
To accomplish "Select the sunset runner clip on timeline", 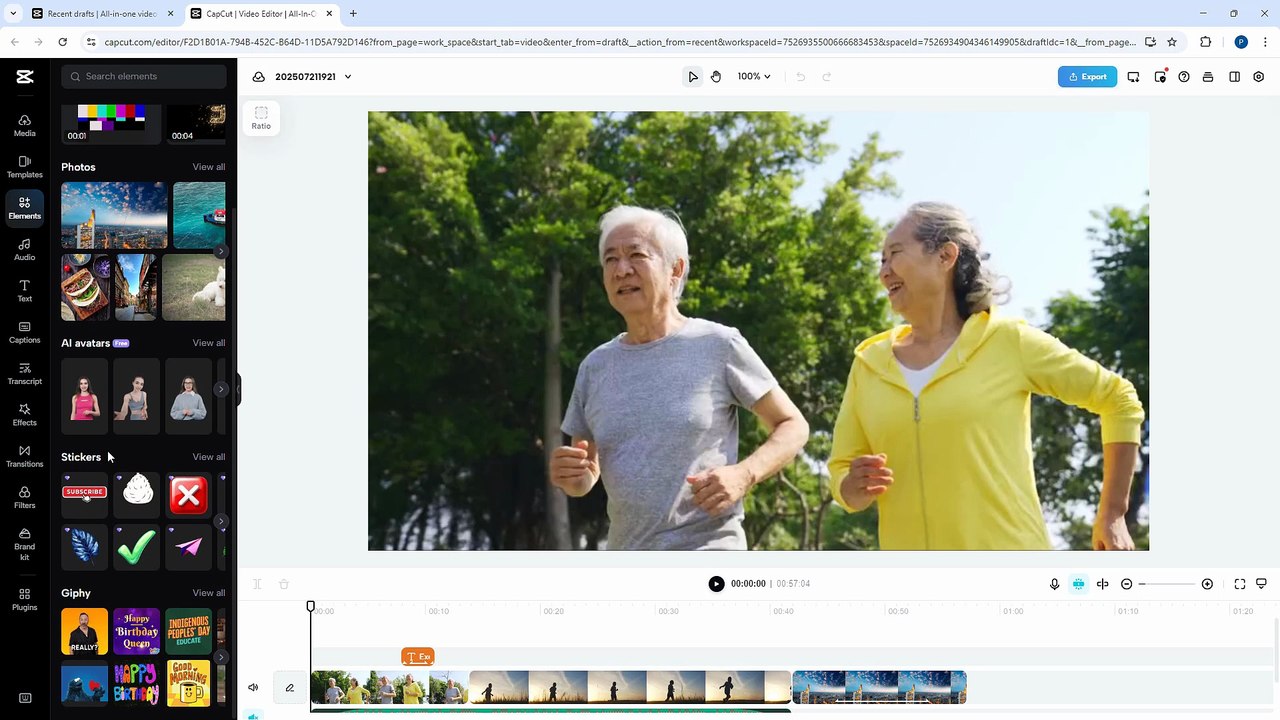I will (630, 688).
